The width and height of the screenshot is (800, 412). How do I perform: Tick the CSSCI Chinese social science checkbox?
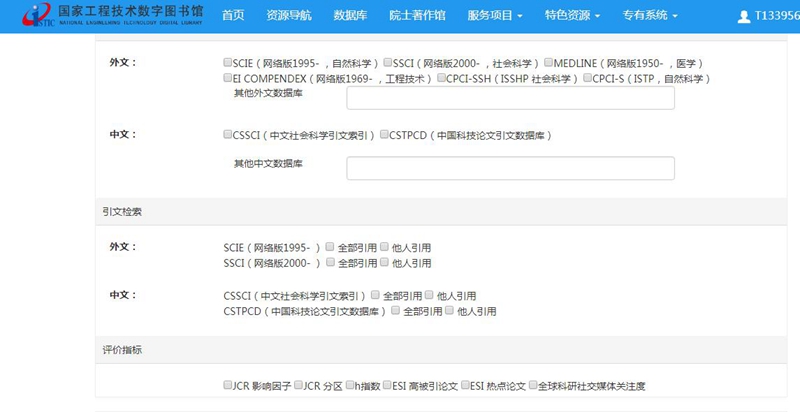228,134
